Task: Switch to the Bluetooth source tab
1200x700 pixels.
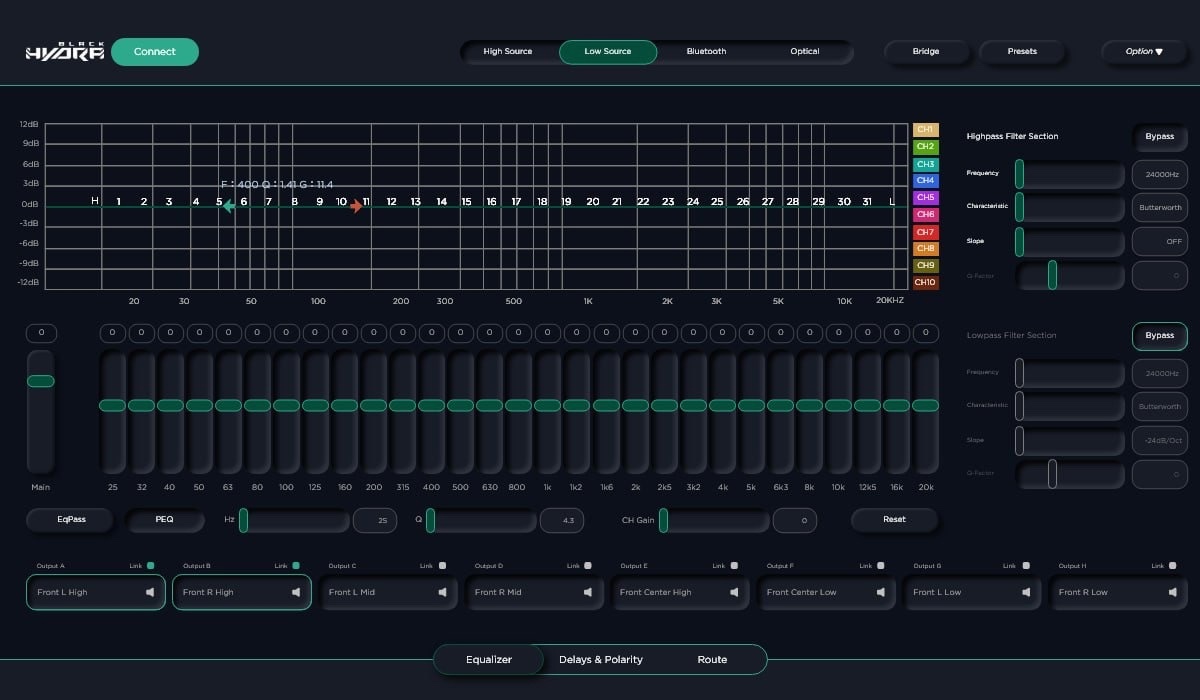Action: point(706,52)
